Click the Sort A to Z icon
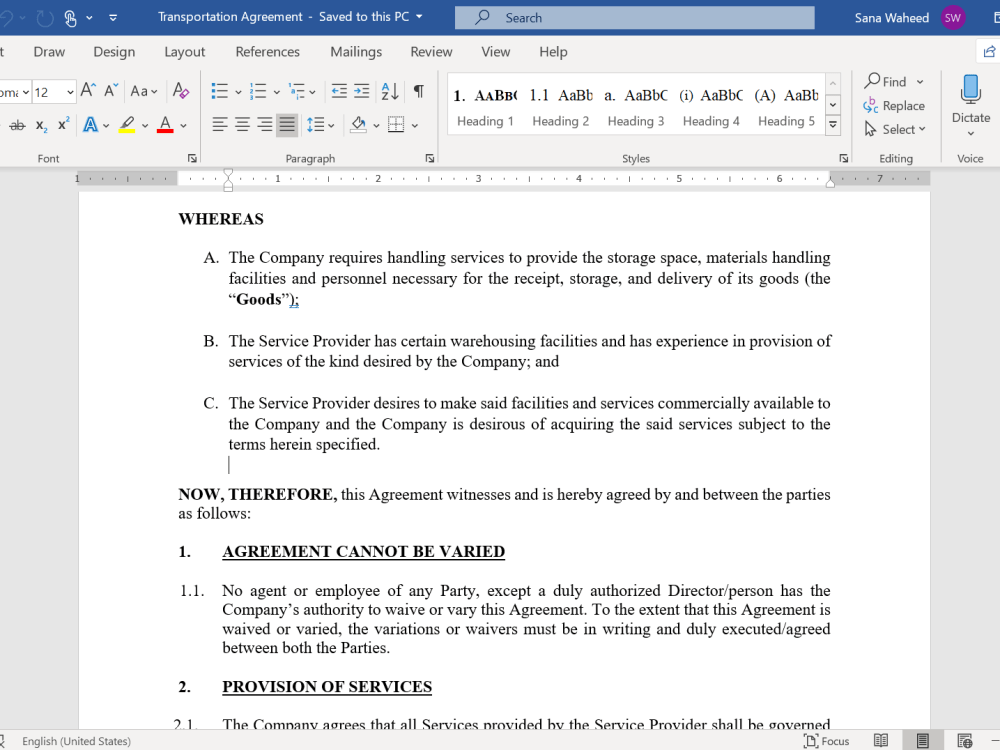Image resolution: width=1000 pixels, height=750 pixels. 390,91
